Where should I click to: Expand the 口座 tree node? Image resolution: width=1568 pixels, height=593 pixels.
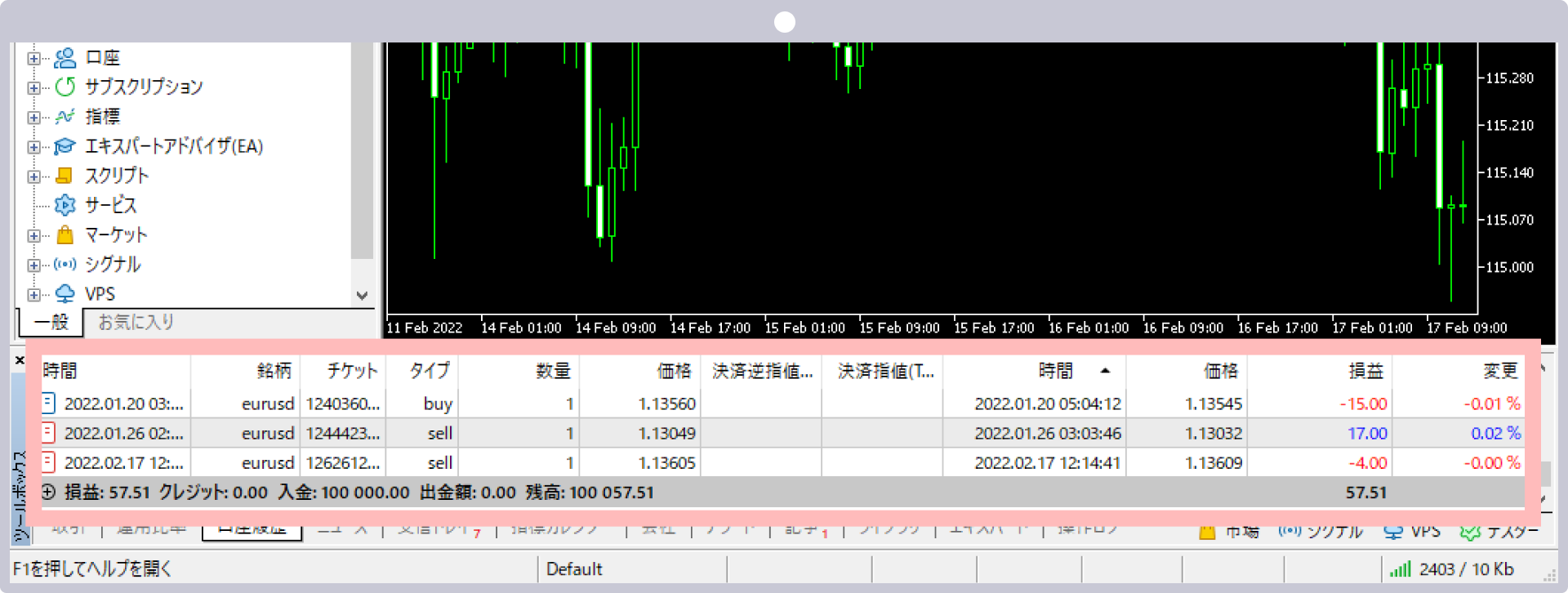coord(33,58)
